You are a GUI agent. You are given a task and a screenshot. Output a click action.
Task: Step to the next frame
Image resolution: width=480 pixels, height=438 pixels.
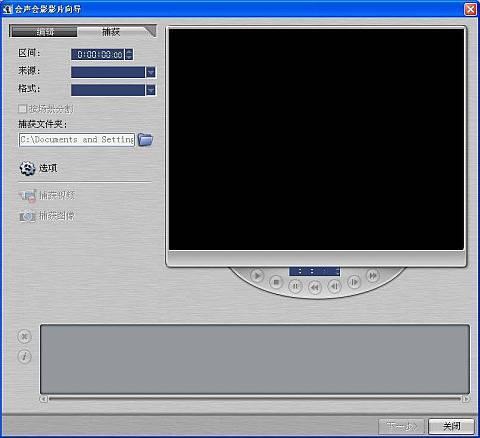pos(354,282)
